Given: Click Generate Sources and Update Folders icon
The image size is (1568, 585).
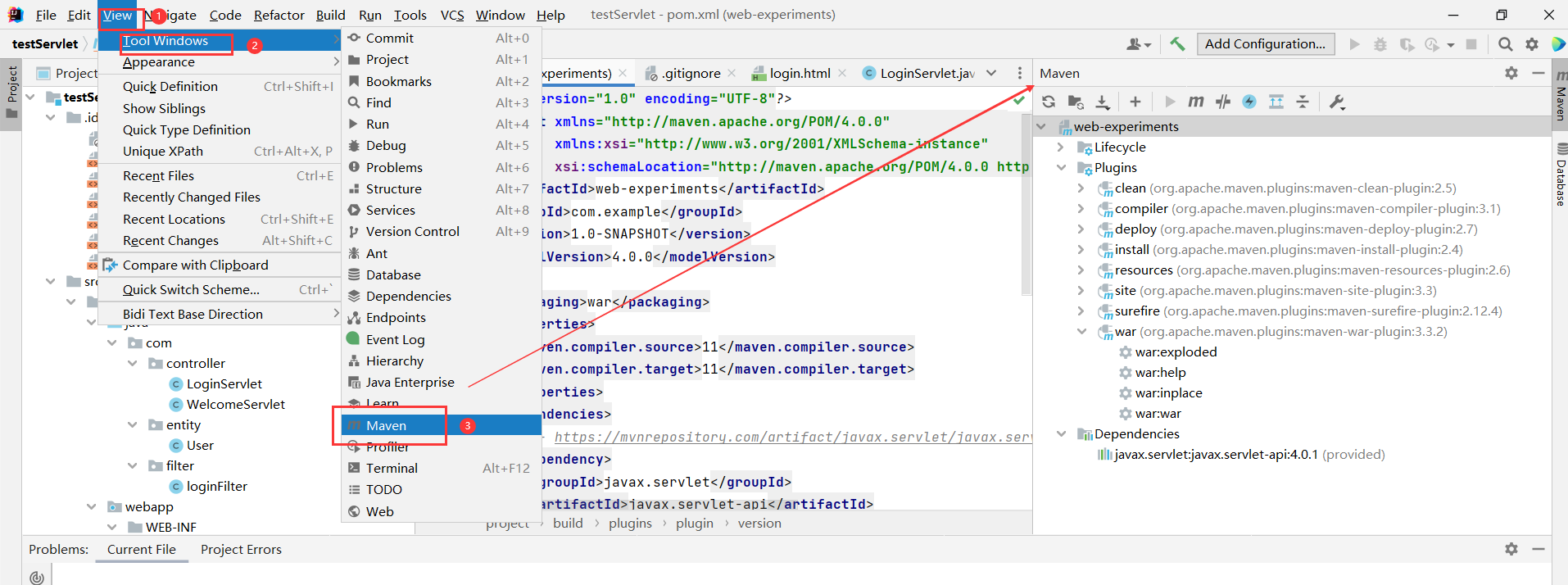Looking at the screenshot, I should point(1076,102).
